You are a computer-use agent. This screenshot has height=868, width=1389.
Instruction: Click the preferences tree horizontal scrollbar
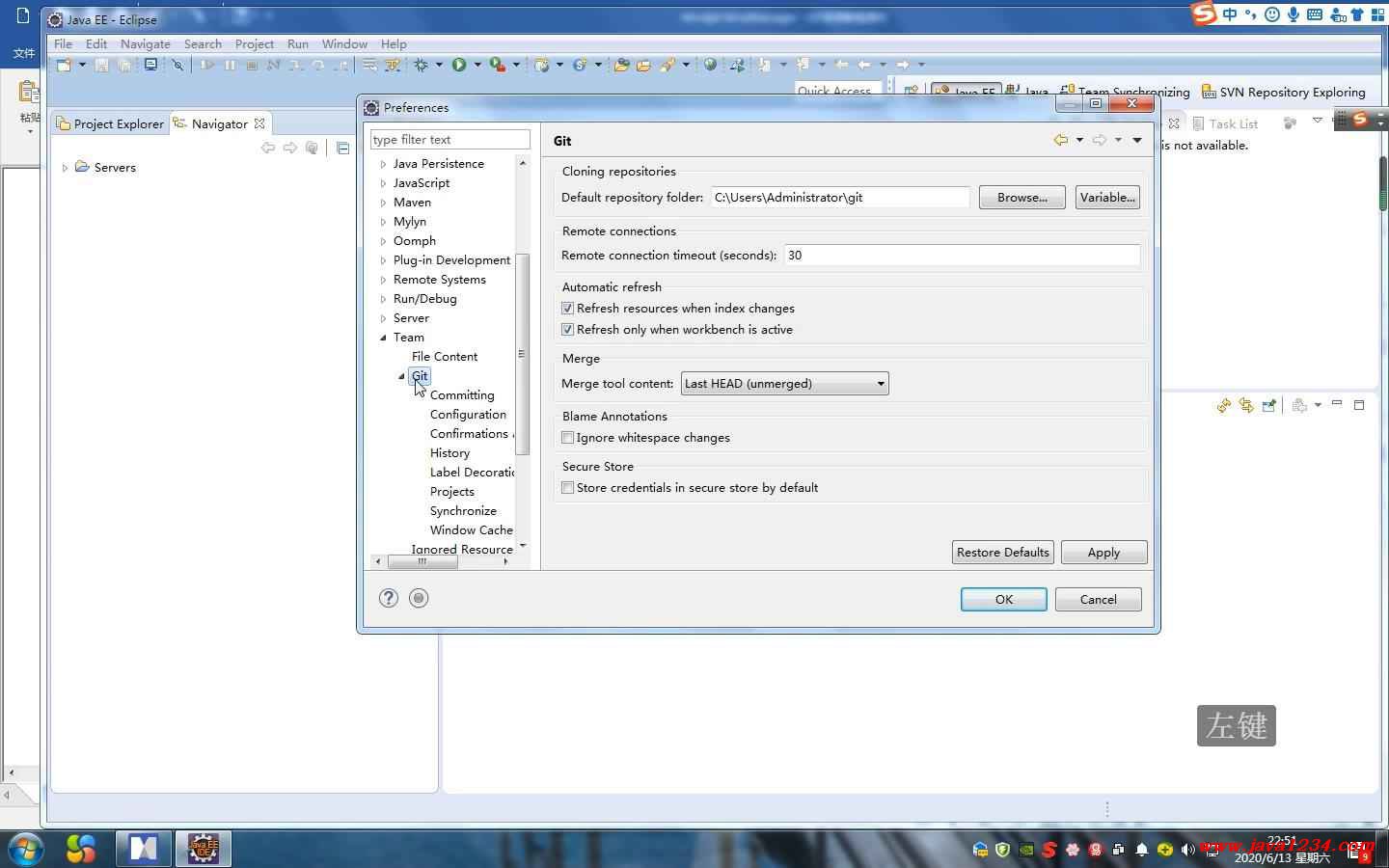tap(422, 561)
